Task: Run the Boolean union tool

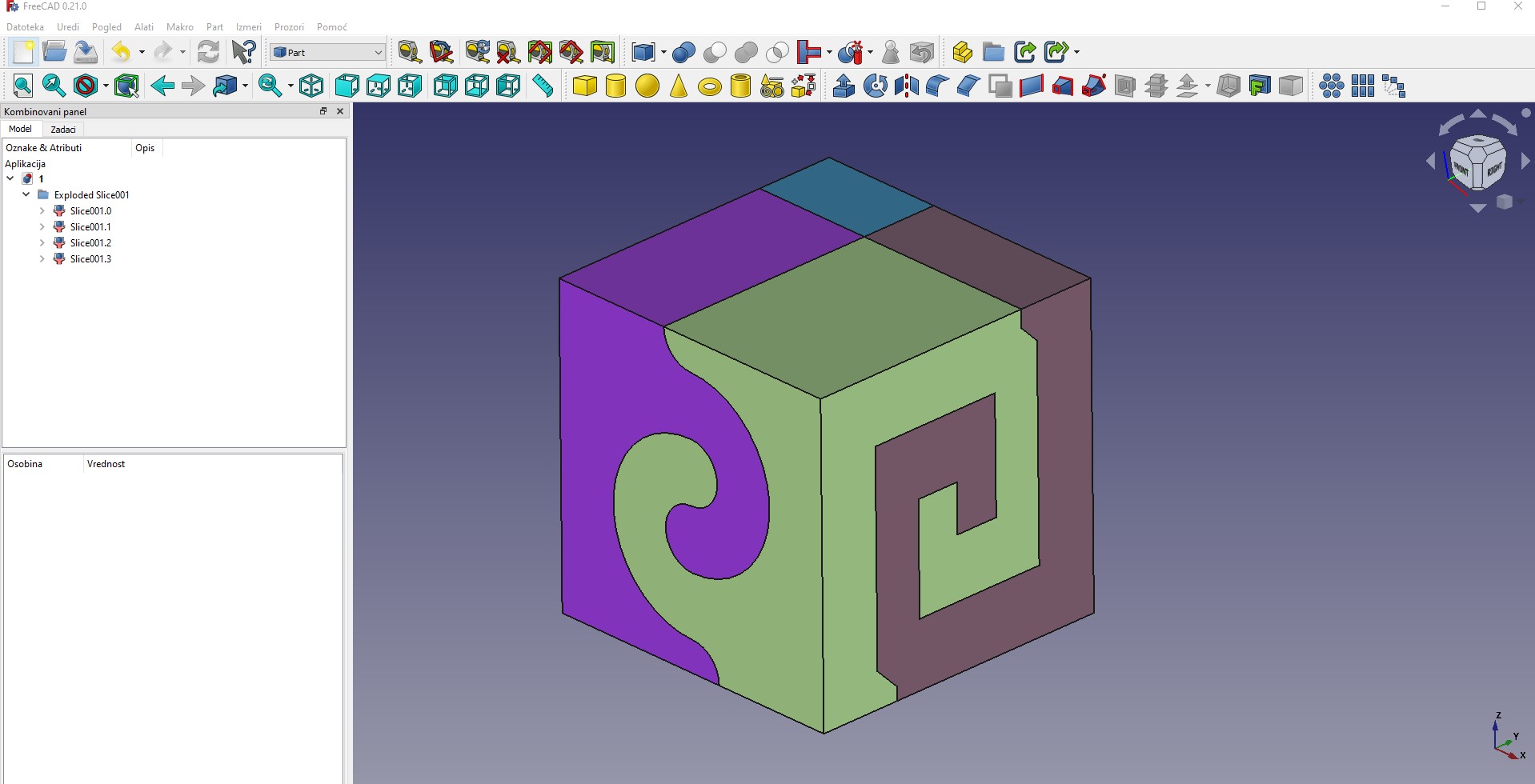Action: pos(746,52)
